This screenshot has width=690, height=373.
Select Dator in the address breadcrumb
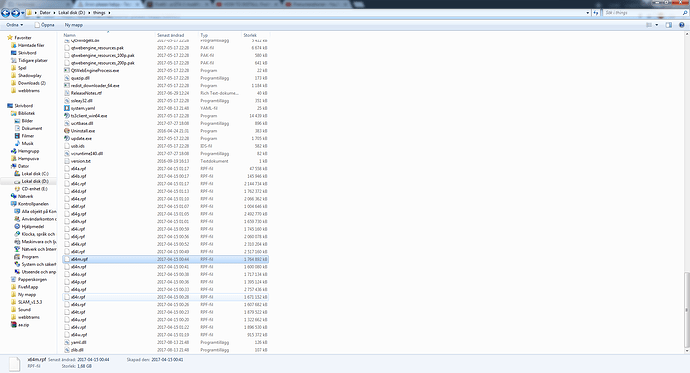[x=45, y=13]
